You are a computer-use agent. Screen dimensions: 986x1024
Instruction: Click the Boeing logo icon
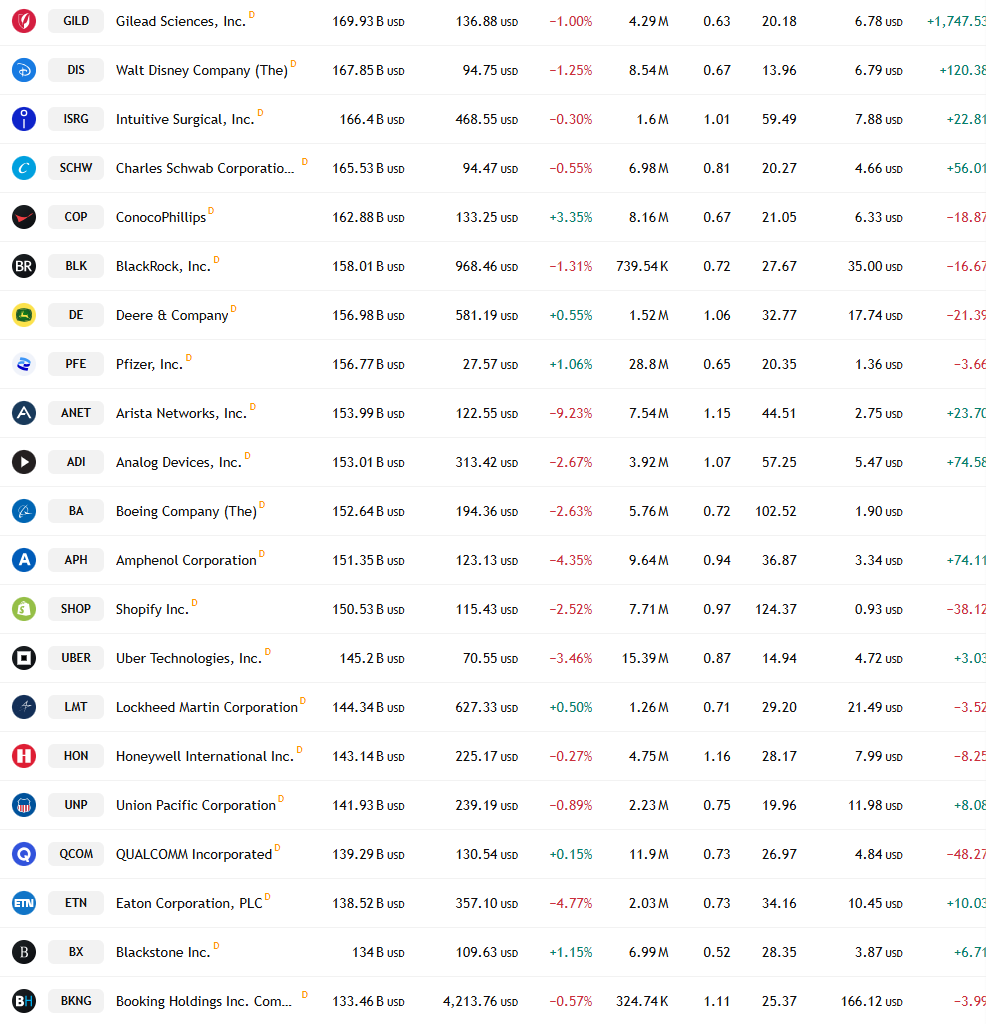(24, 511)
